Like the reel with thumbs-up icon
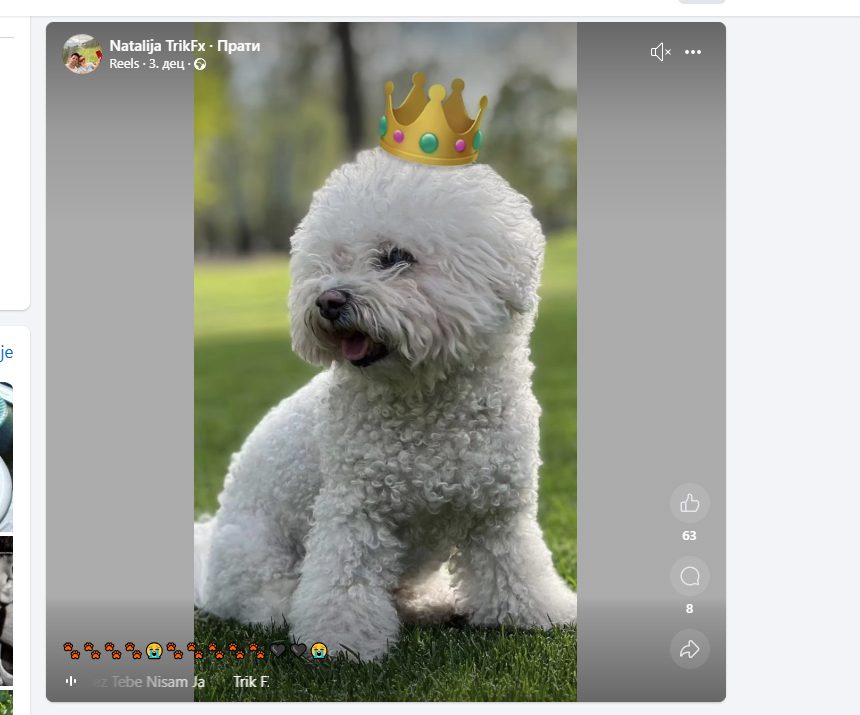This screenshot has width=860, height=715. 689,503
